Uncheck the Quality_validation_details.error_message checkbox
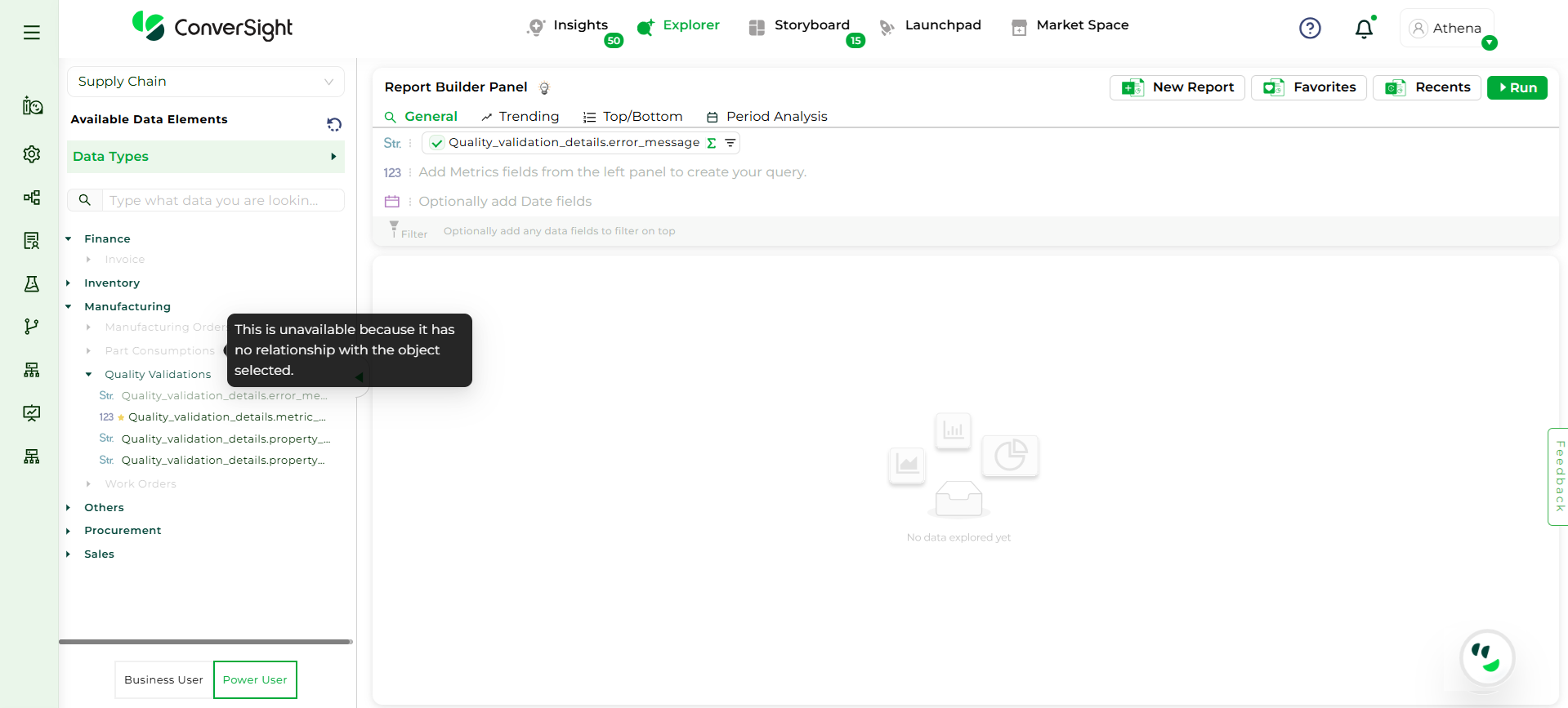The height and width of the screenshot is (708, 1568). tap(437, 143)
